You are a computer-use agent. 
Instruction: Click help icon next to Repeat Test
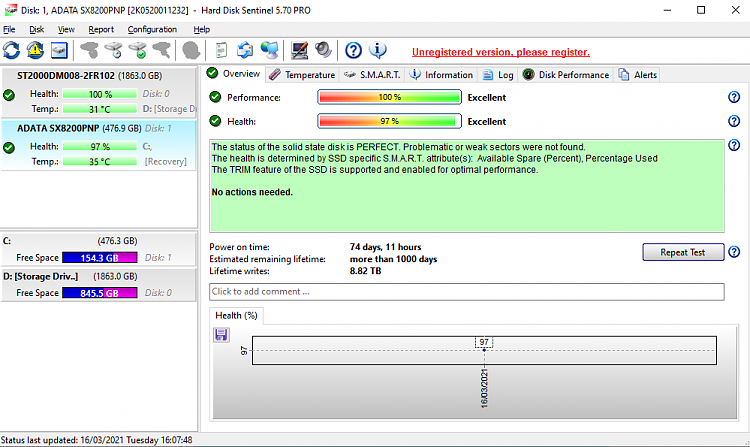coord(734,252)
